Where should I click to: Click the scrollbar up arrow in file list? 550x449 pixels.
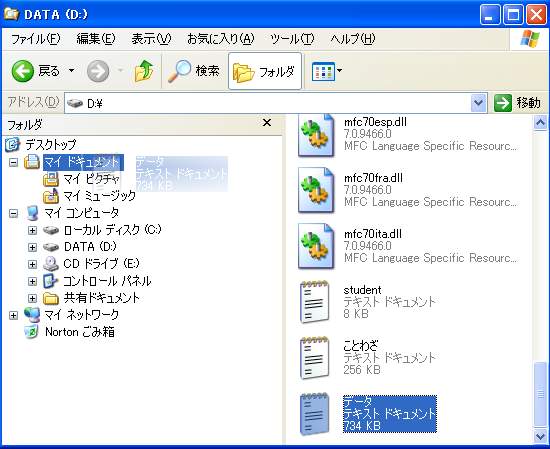pyautogui.click(x=540, y=123)
